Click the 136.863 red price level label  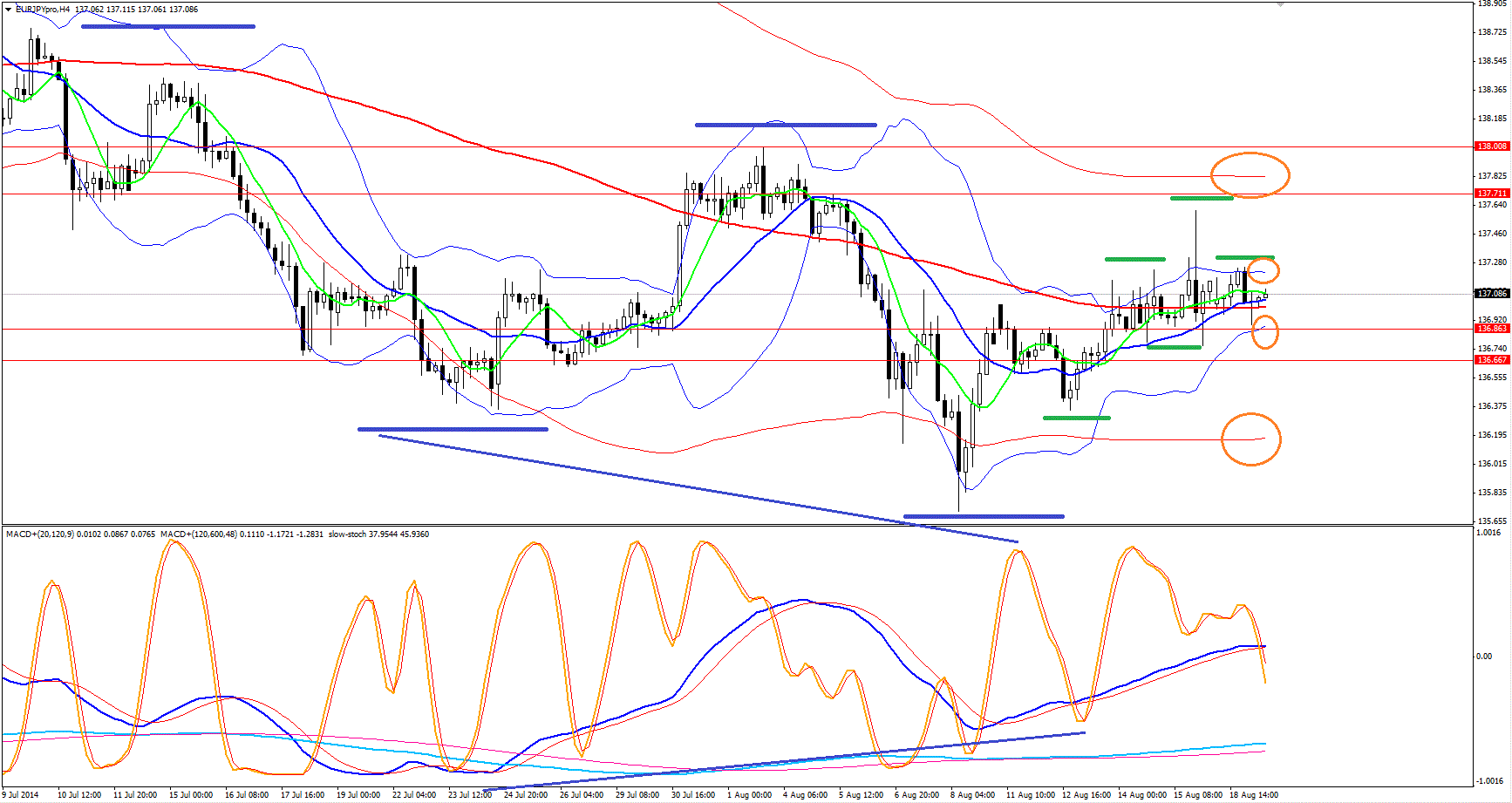pos(1491,329)
